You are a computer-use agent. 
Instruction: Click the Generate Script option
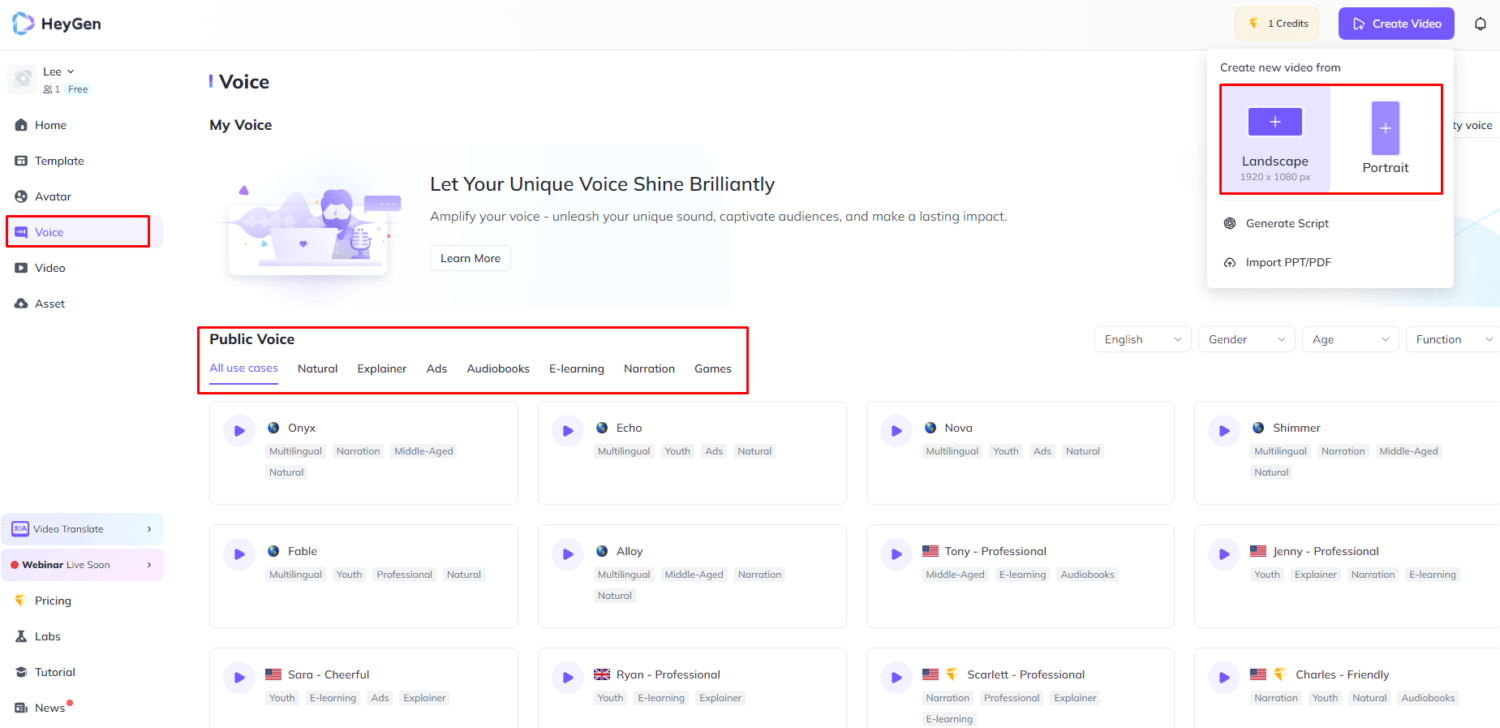pos(1286,224)
